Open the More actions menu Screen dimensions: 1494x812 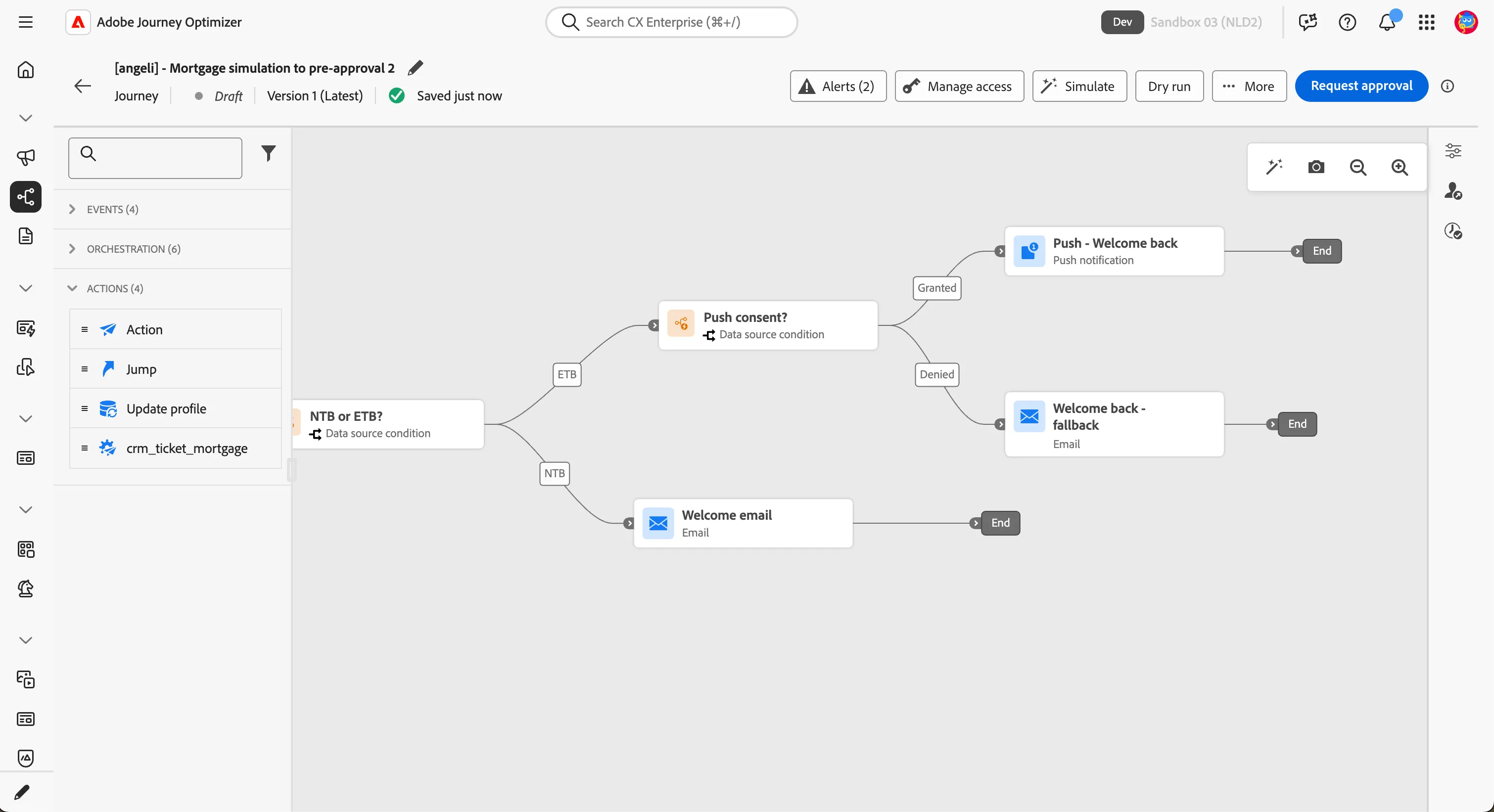tap(1249, 87)
